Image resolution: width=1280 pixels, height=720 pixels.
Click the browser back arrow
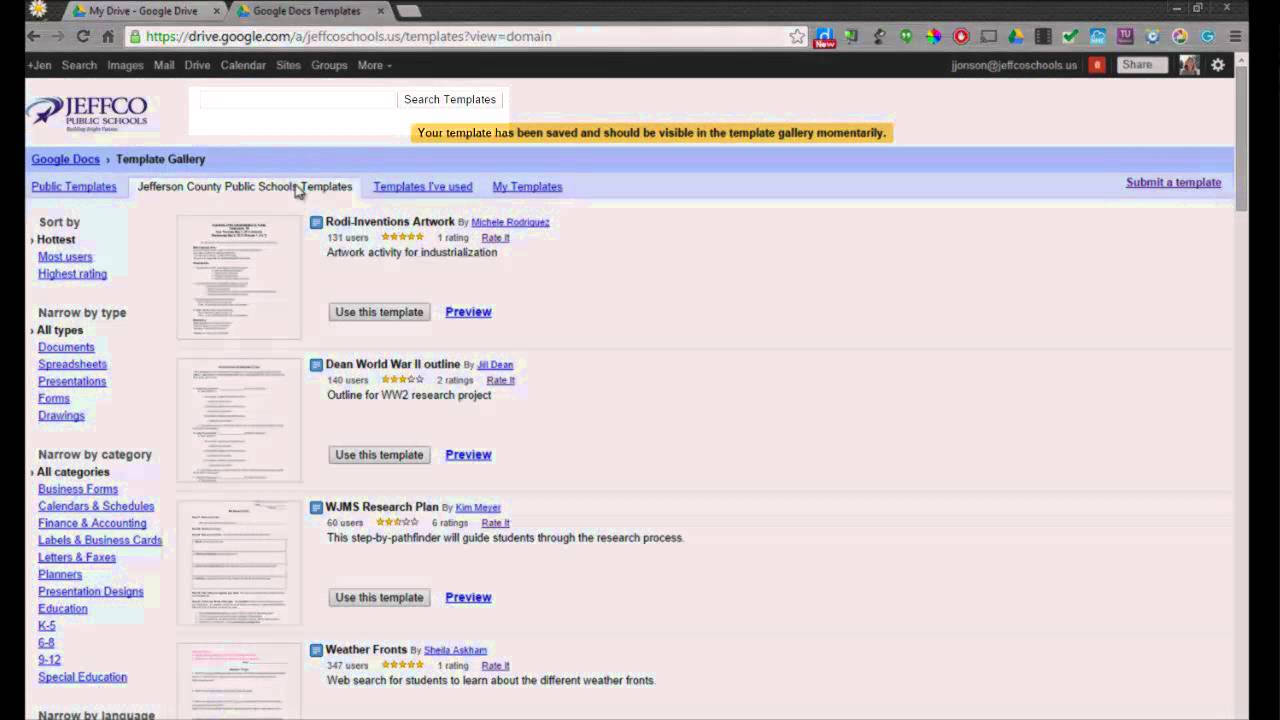click(x=34, y=36)
